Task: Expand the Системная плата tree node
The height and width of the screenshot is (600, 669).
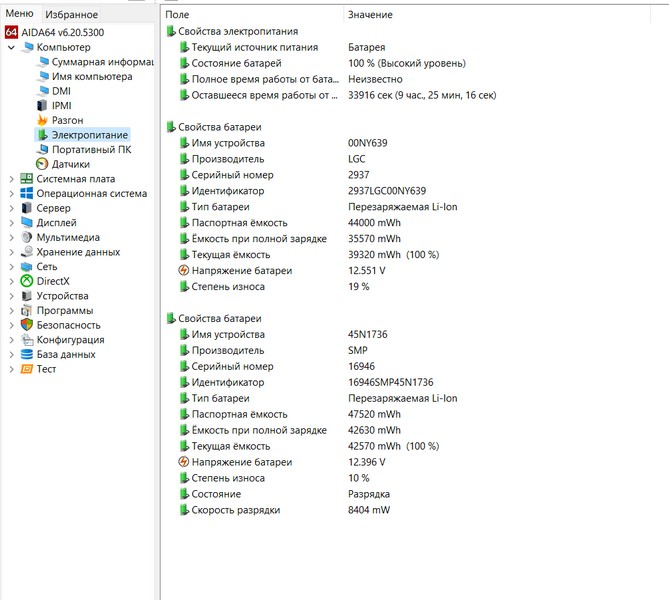Action: (11, 179)
